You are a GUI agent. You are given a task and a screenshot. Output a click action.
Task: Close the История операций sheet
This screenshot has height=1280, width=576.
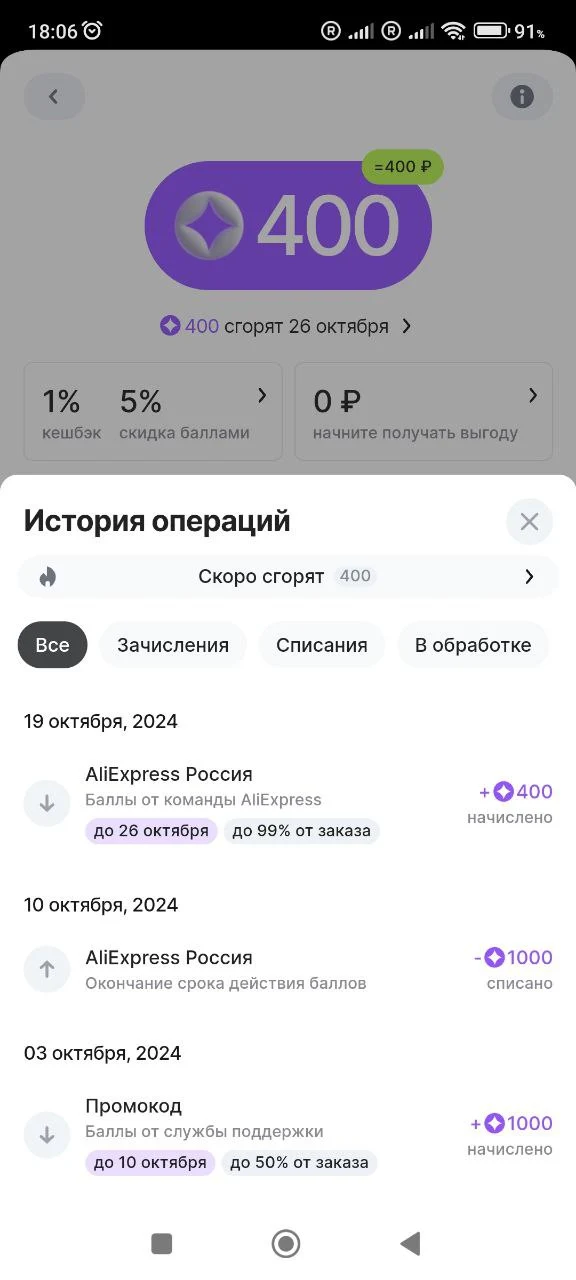529,521
